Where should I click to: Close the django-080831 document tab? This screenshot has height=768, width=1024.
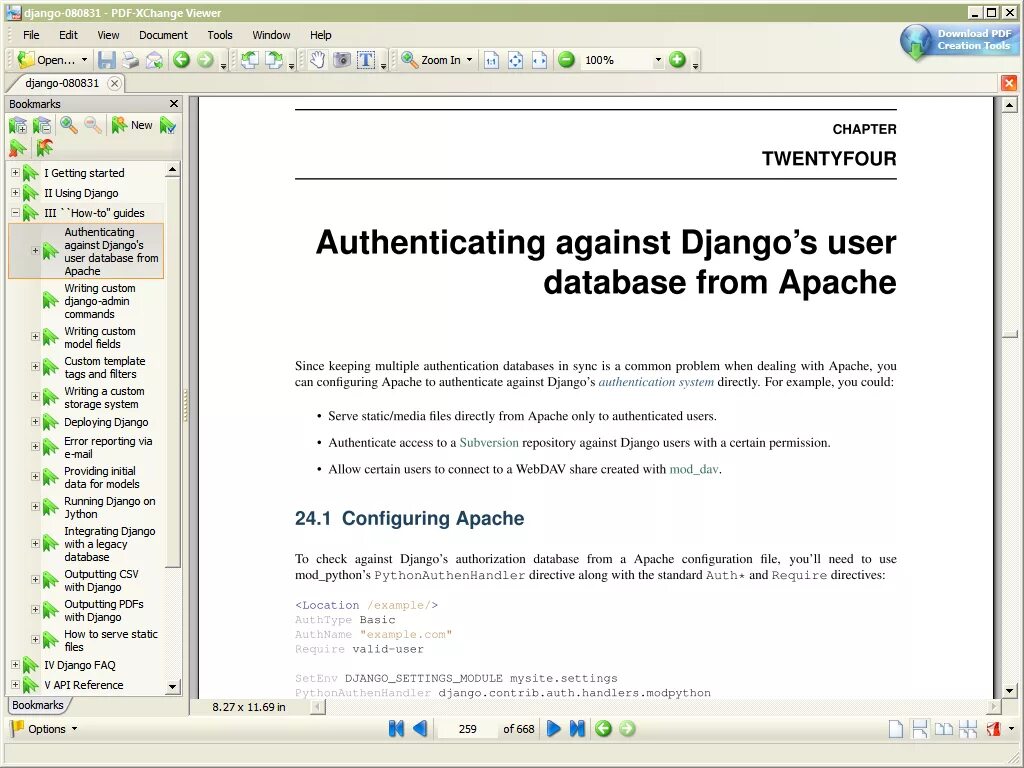click(114, 83)
